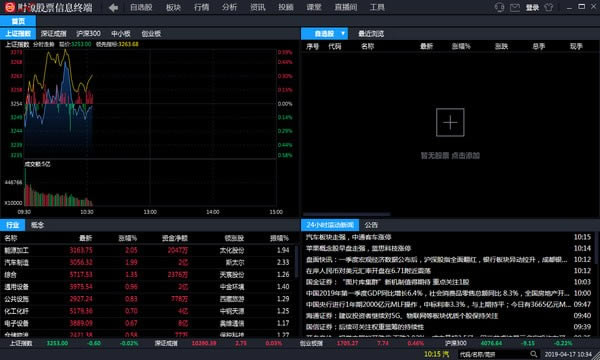This screenshot has height=360, width=600.
Task: Switch to the 创业板 index tab
Action: tap(151, 34)
